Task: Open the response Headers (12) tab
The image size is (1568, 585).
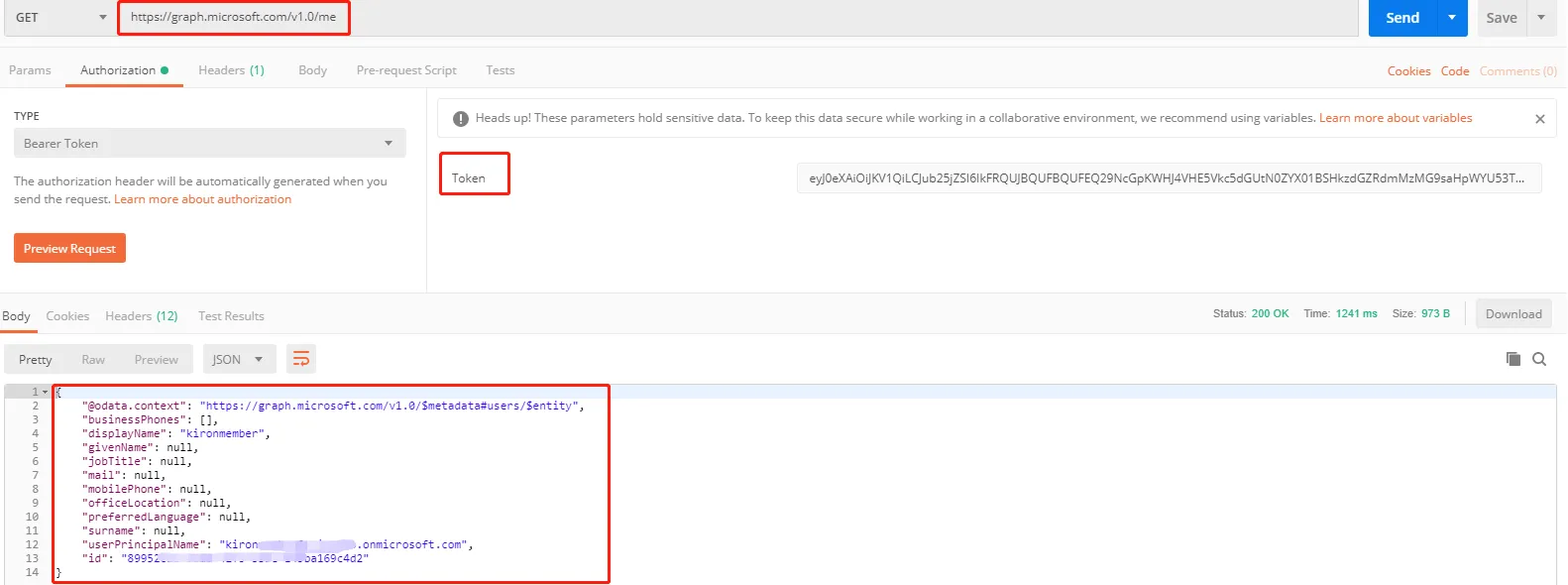Action: 142,316
